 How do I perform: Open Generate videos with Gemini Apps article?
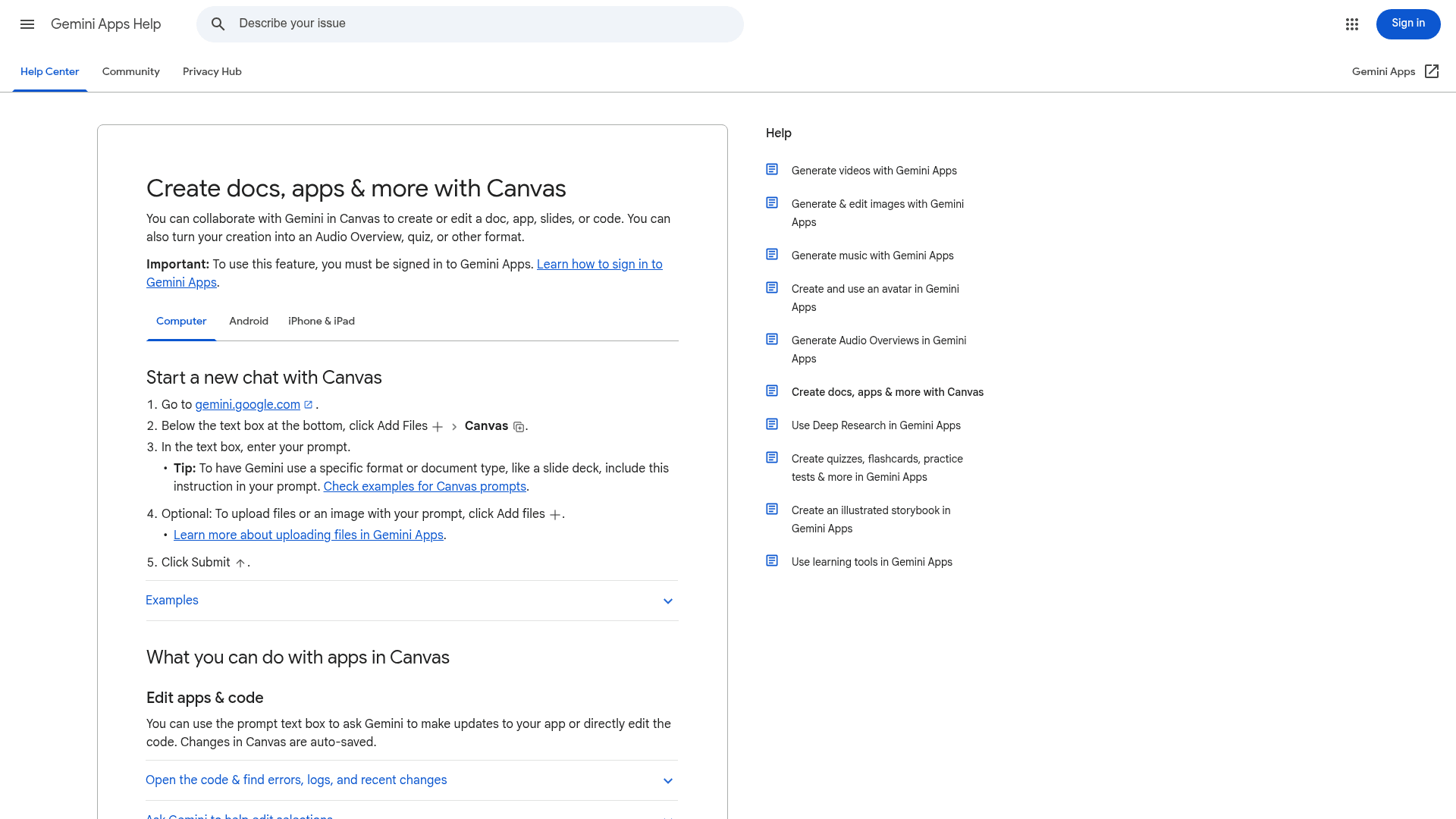(x=874, y=171)
